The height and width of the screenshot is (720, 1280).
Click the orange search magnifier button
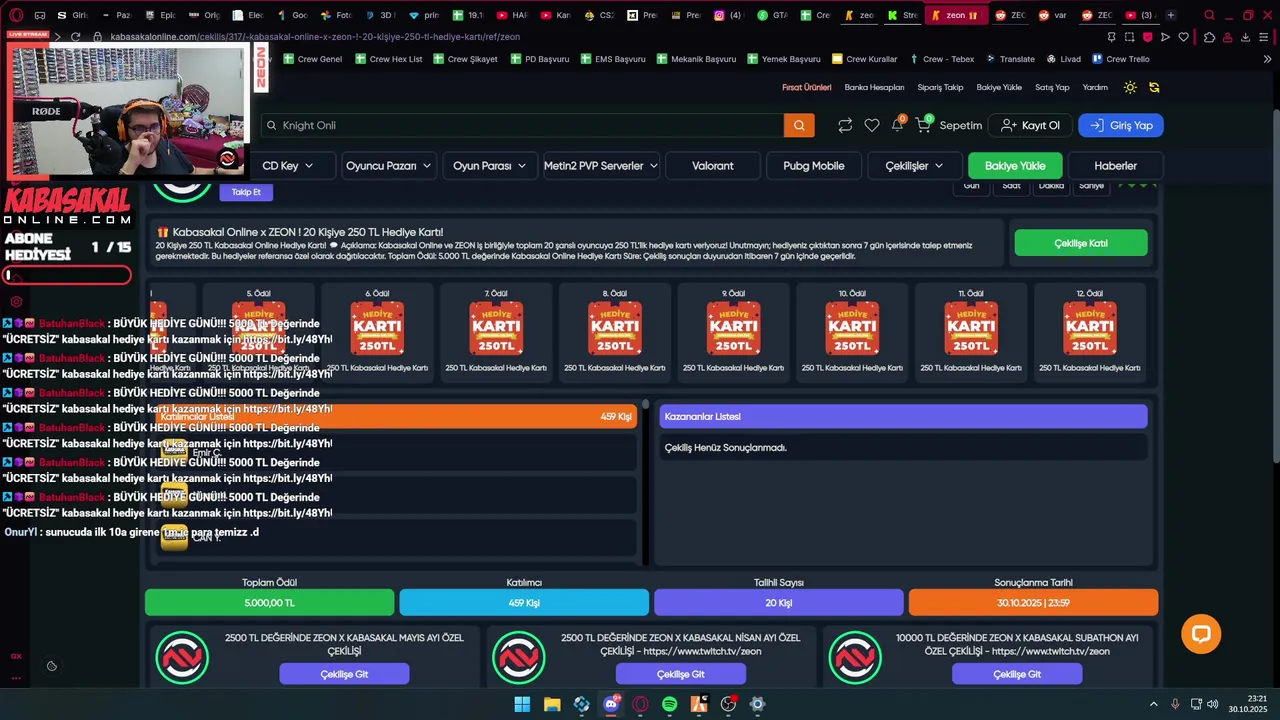tap(799, 125)
